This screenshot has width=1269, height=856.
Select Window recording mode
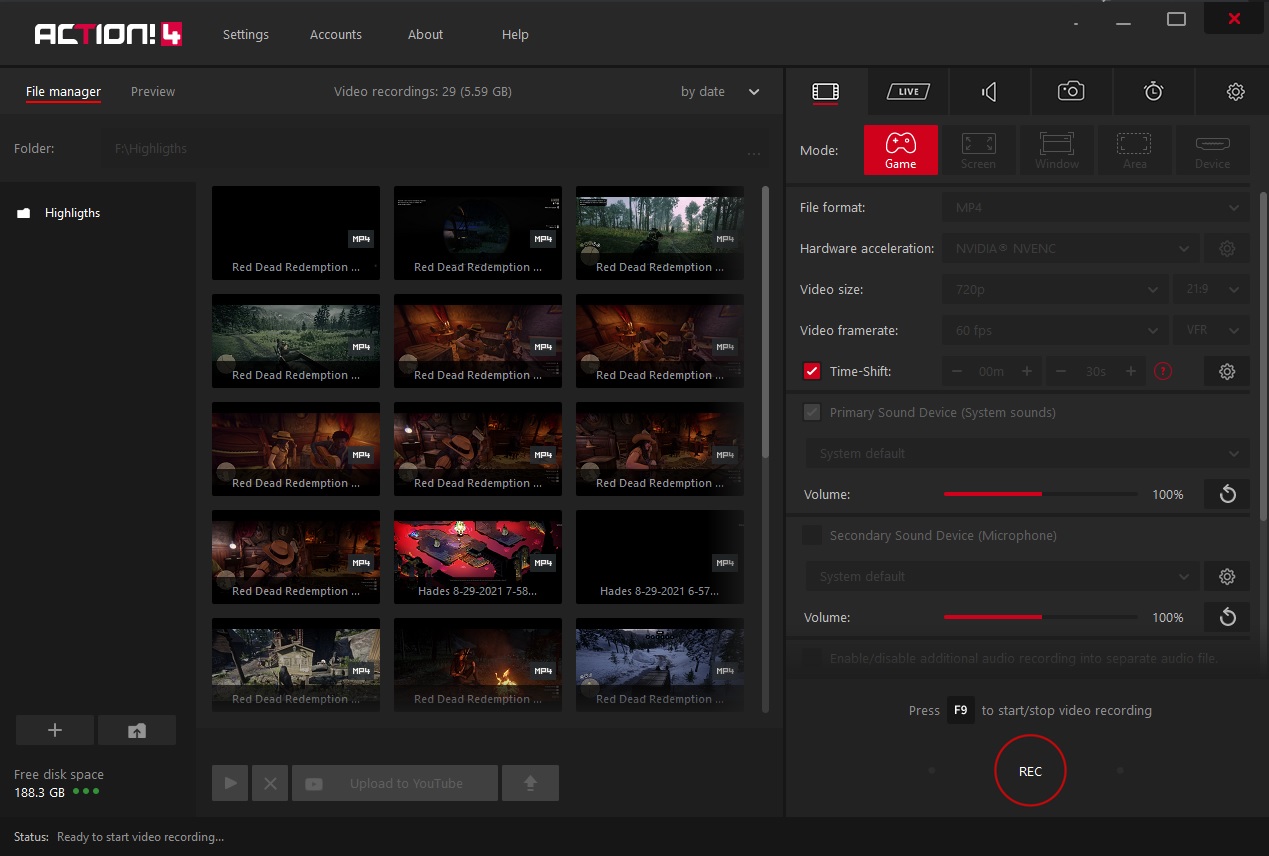pos(1057,150)
